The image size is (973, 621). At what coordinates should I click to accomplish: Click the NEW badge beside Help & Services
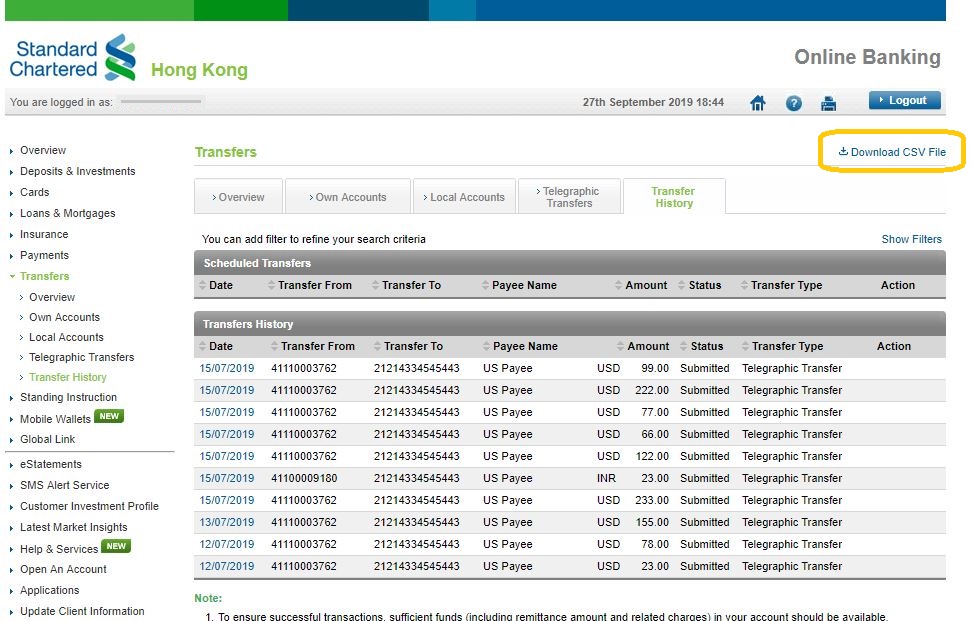tap(115, 548)
